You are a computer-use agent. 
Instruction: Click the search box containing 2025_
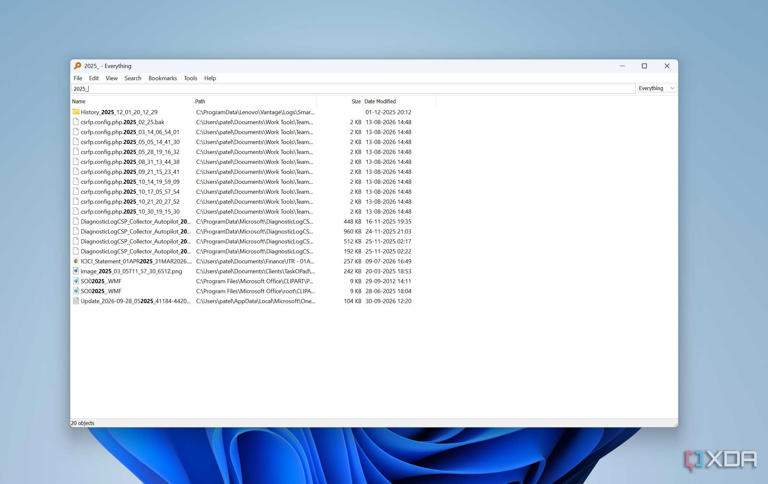tap(353, 89)
